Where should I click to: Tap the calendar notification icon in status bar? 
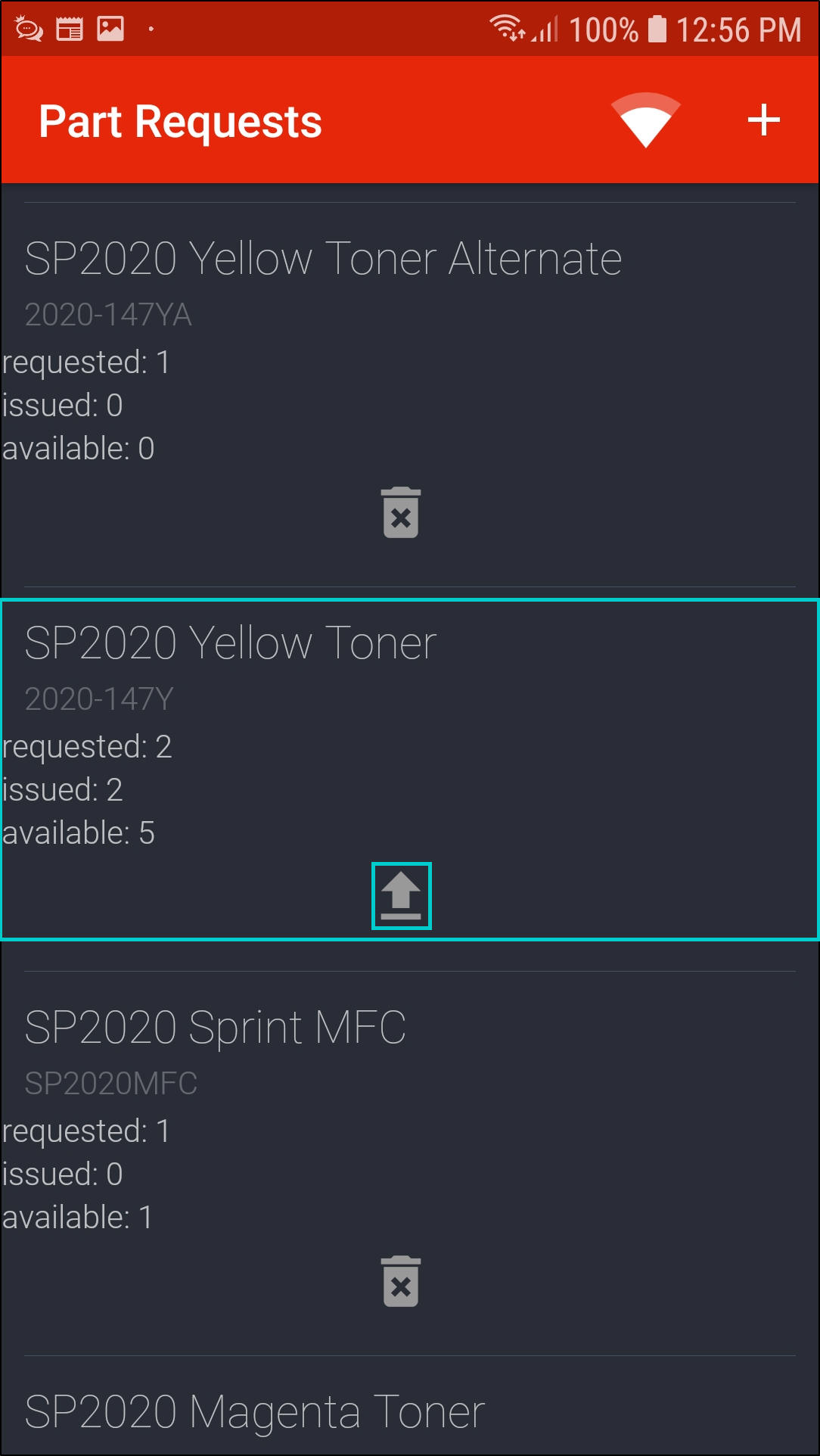coord(70,30)
